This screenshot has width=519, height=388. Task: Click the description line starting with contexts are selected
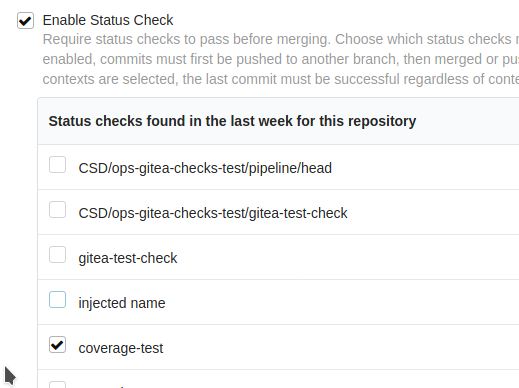pos(281,79)
